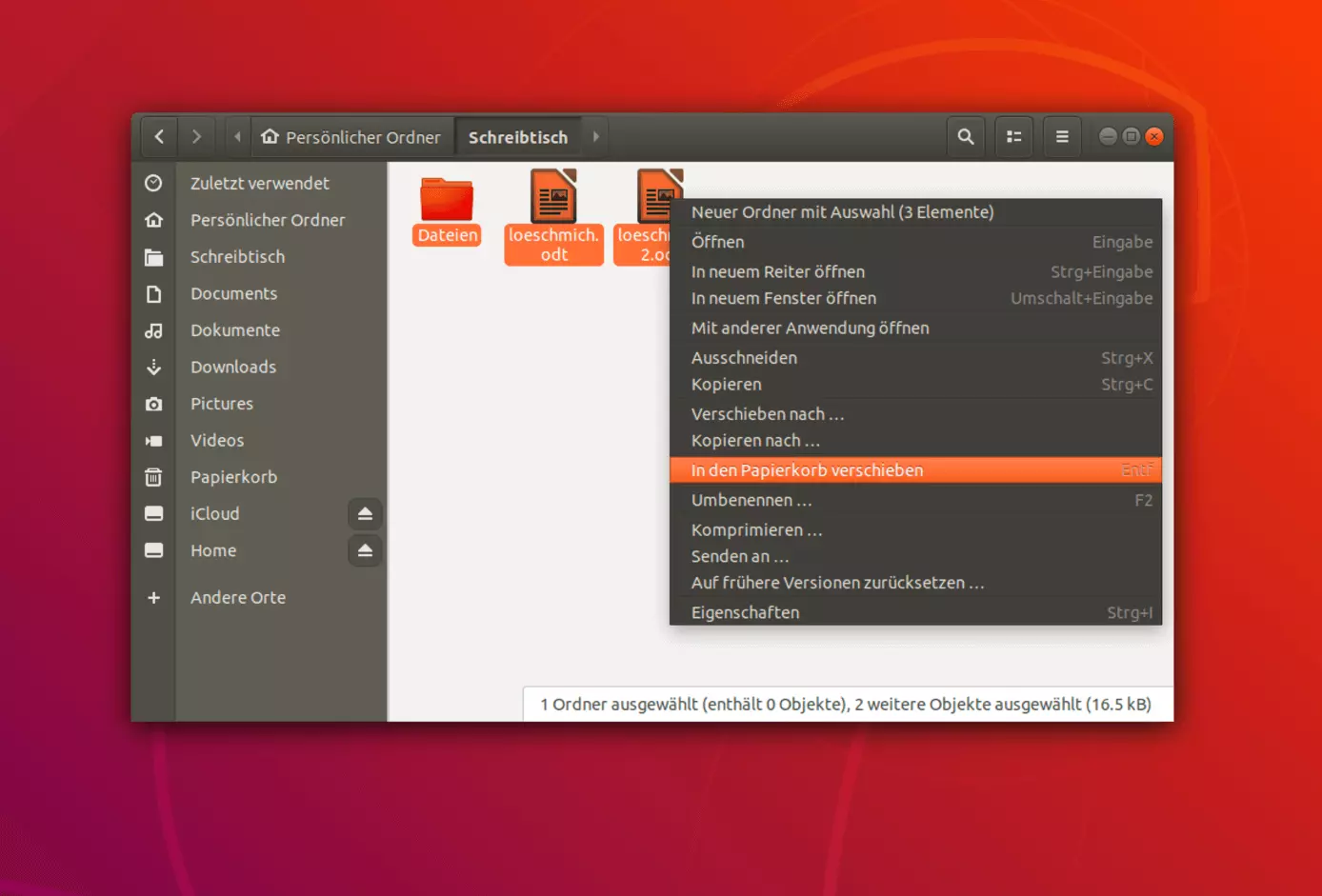Click the Dateien folder name label
Viewport: 1322px width, 896px height.
(447, 235)
